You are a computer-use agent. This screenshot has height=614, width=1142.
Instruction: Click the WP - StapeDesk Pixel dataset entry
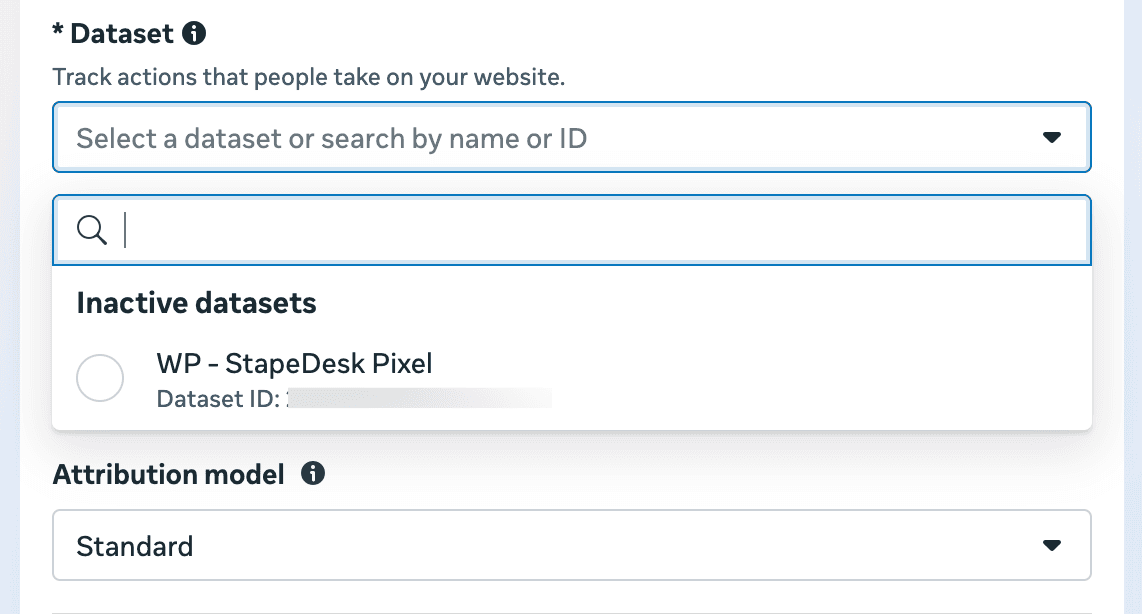(x=294, y=363)
